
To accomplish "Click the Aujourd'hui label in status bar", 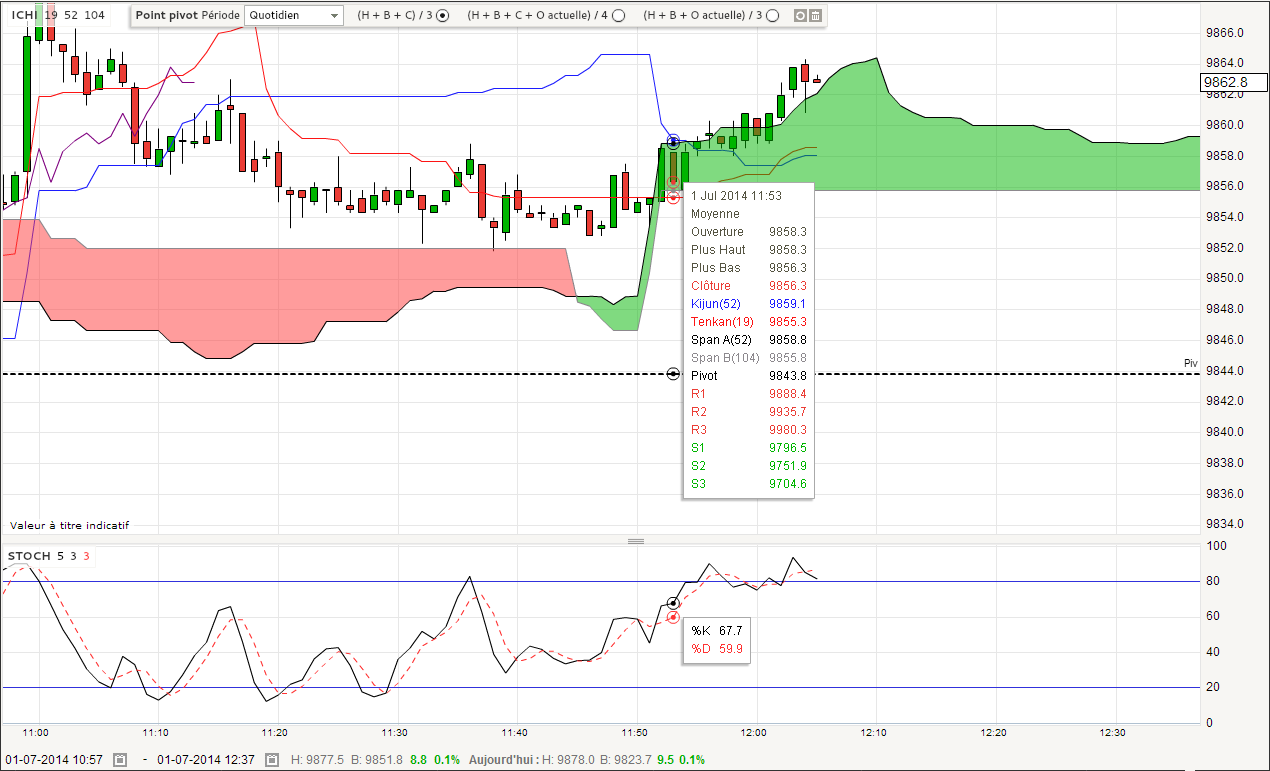I will (503, 761).
